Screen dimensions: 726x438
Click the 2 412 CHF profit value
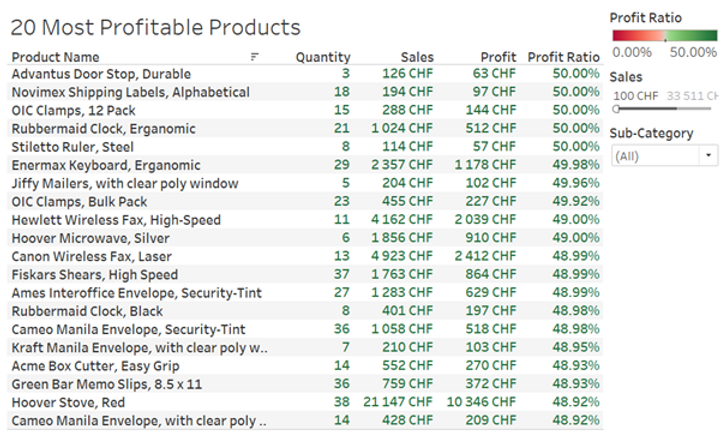(485, 256)
